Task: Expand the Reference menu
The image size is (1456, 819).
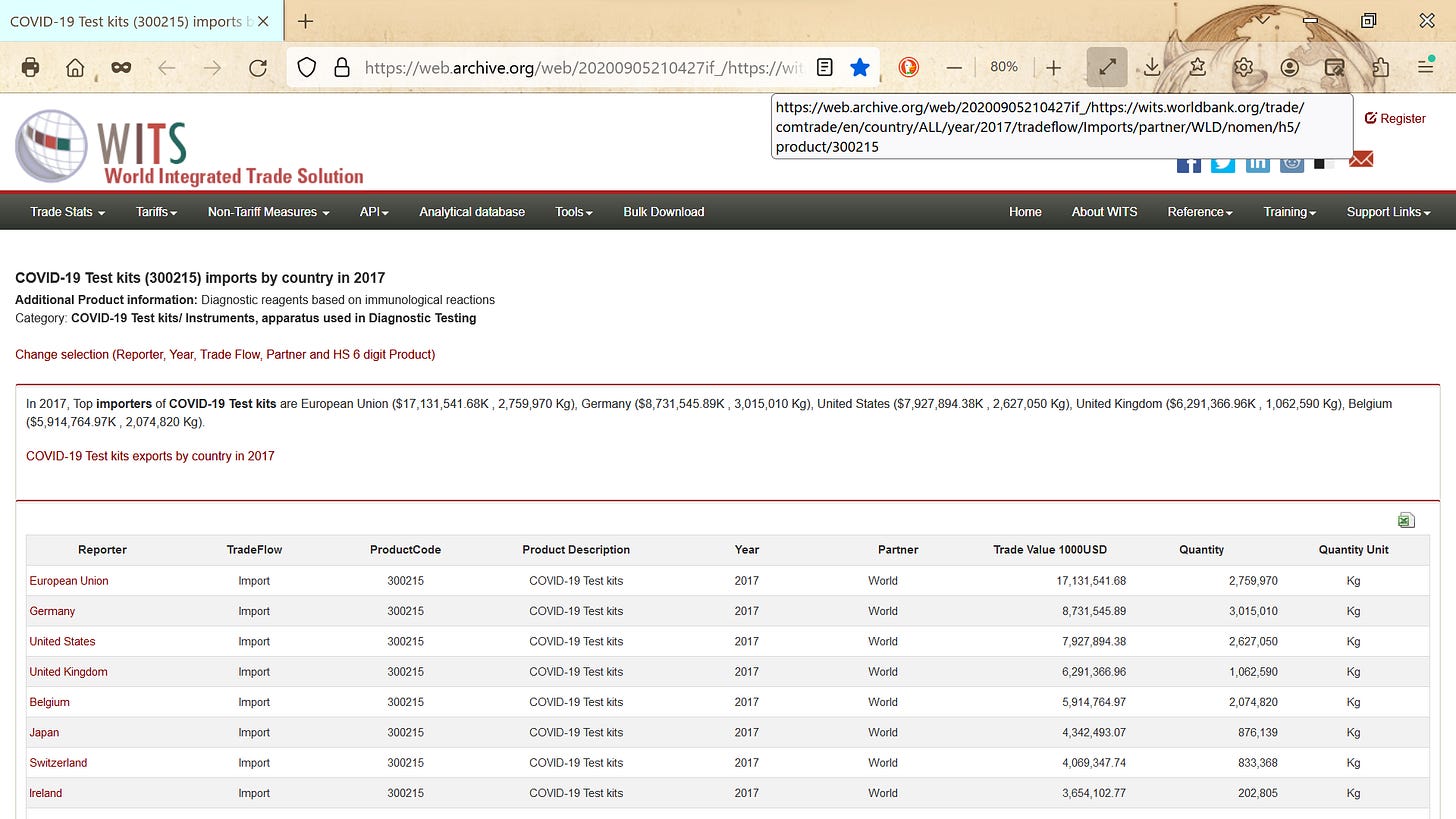Action: pyautogui.click(x=1200, y=212)
